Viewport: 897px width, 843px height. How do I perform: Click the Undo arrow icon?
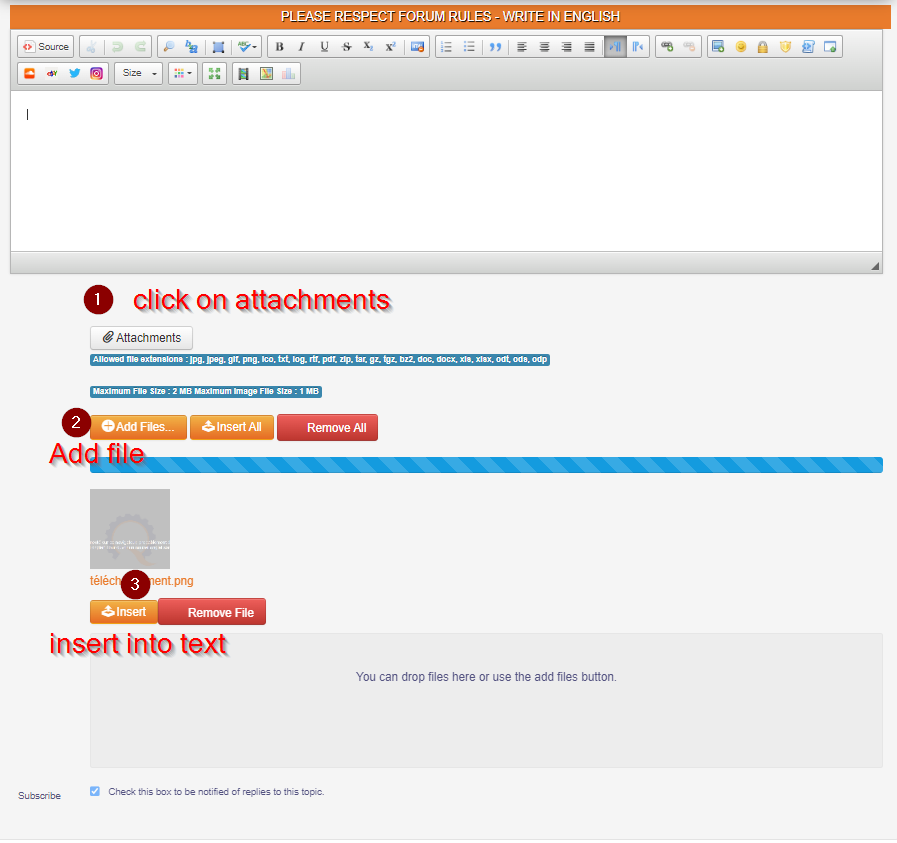[x=117, y=47]
